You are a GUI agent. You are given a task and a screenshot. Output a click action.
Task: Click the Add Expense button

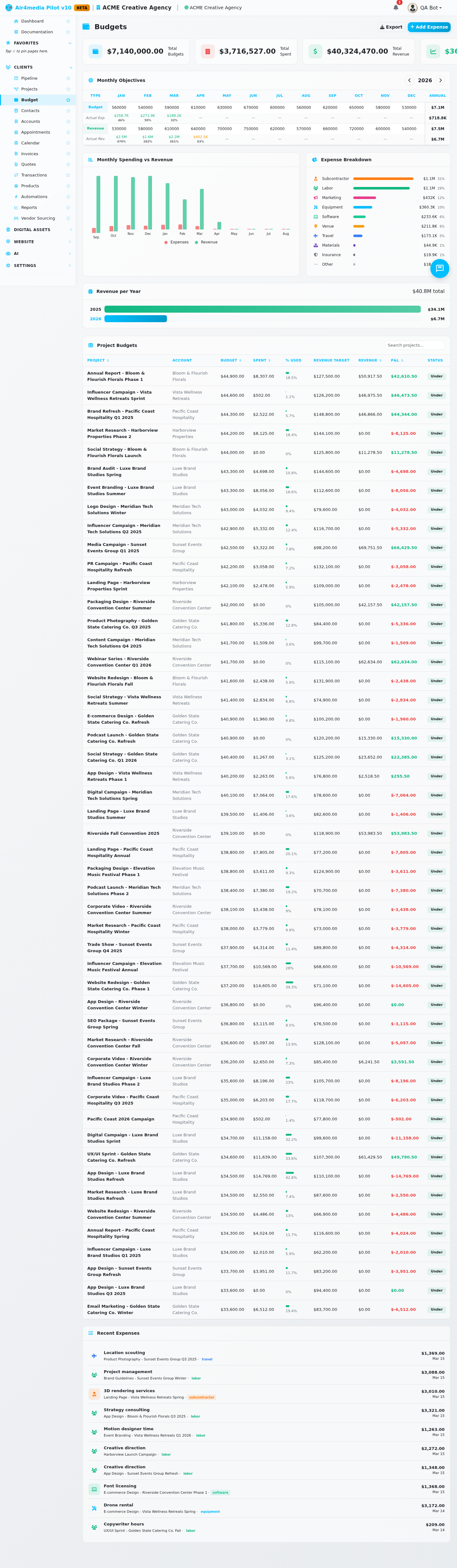(x=429, y=27)
